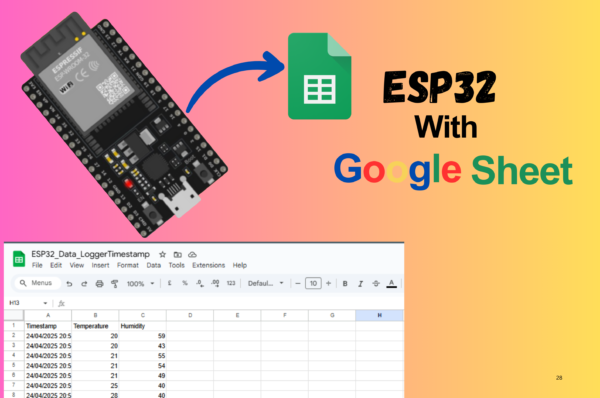Check the cloud save status icon
The height and width of the screenshot is (398, 600).
[192, 254]
